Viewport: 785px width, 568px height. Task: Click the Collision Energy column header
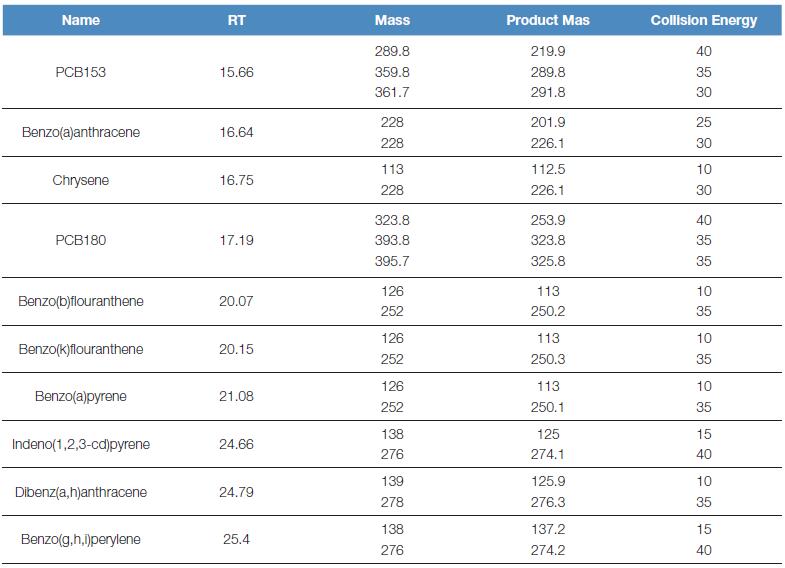coord(703,20)
